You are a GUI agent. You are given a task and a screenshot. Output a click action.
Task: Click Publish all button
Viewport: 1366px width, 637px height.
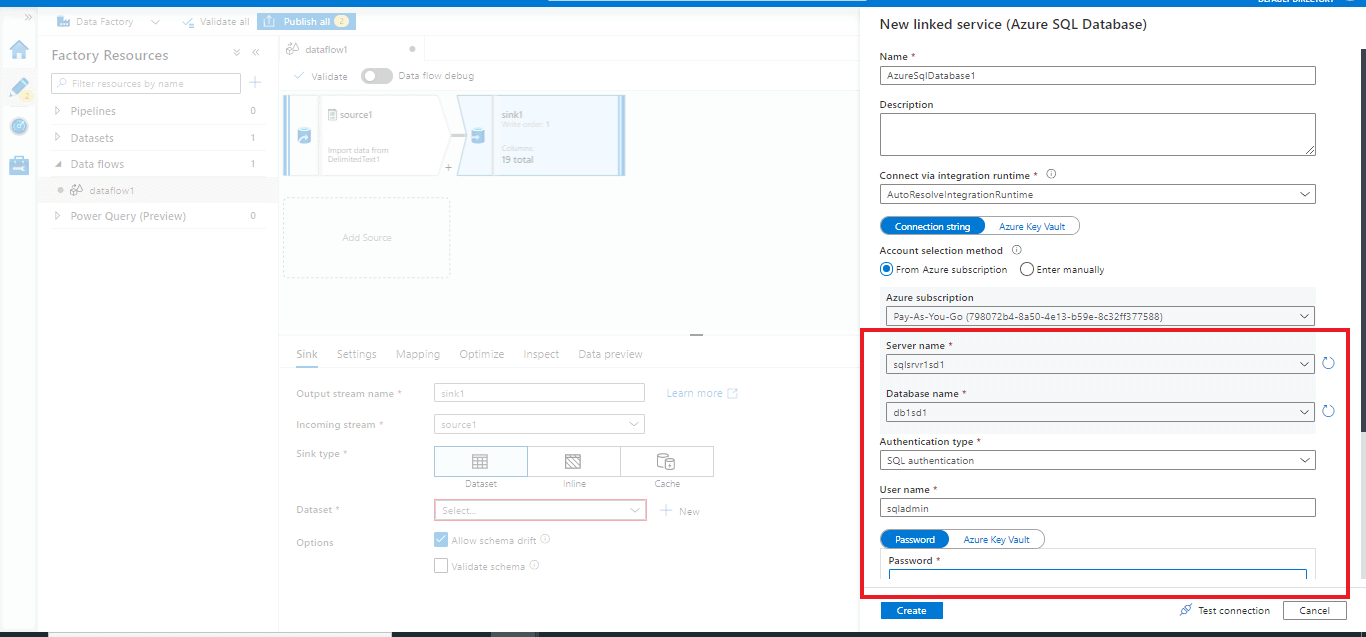pyautogui.click(x=306, y=21)
